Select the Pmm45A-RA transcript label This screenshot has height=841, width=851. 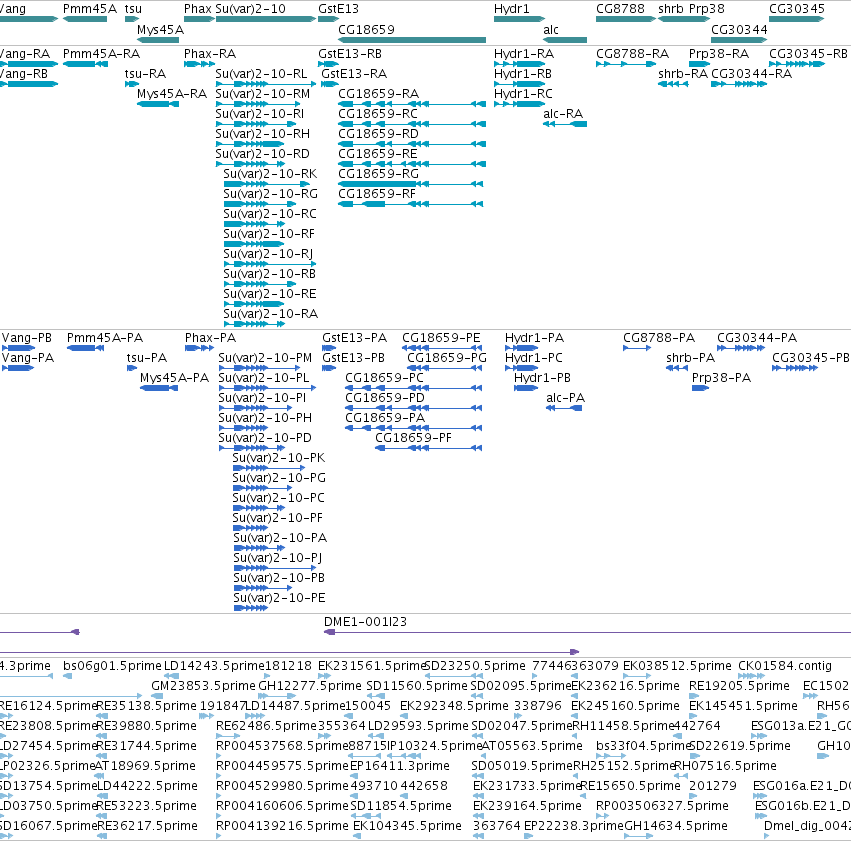click(101, 54)
